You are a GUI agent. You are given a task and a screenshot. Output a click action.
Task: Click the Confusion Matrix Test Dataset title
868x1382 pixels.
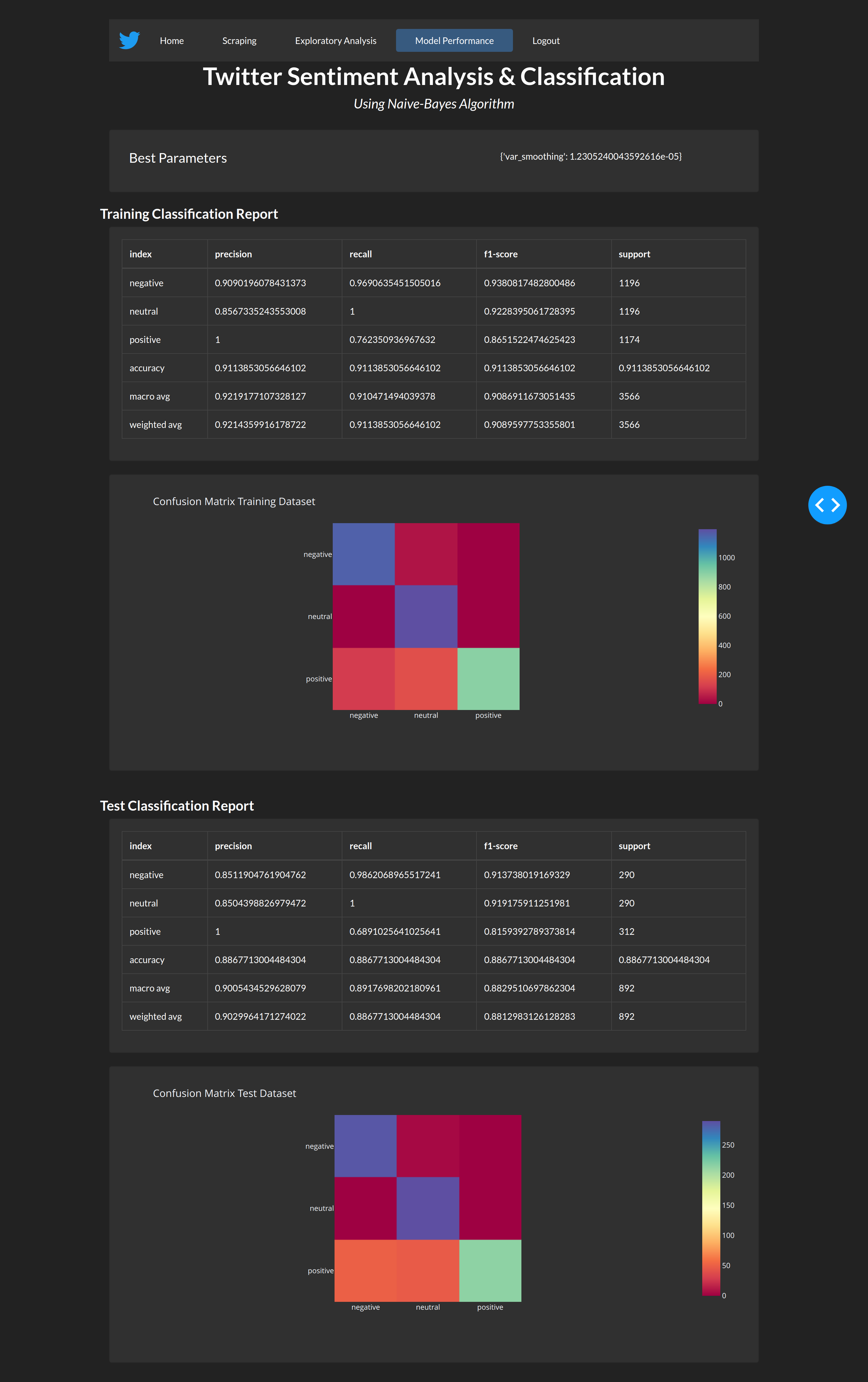point(225,1093)
